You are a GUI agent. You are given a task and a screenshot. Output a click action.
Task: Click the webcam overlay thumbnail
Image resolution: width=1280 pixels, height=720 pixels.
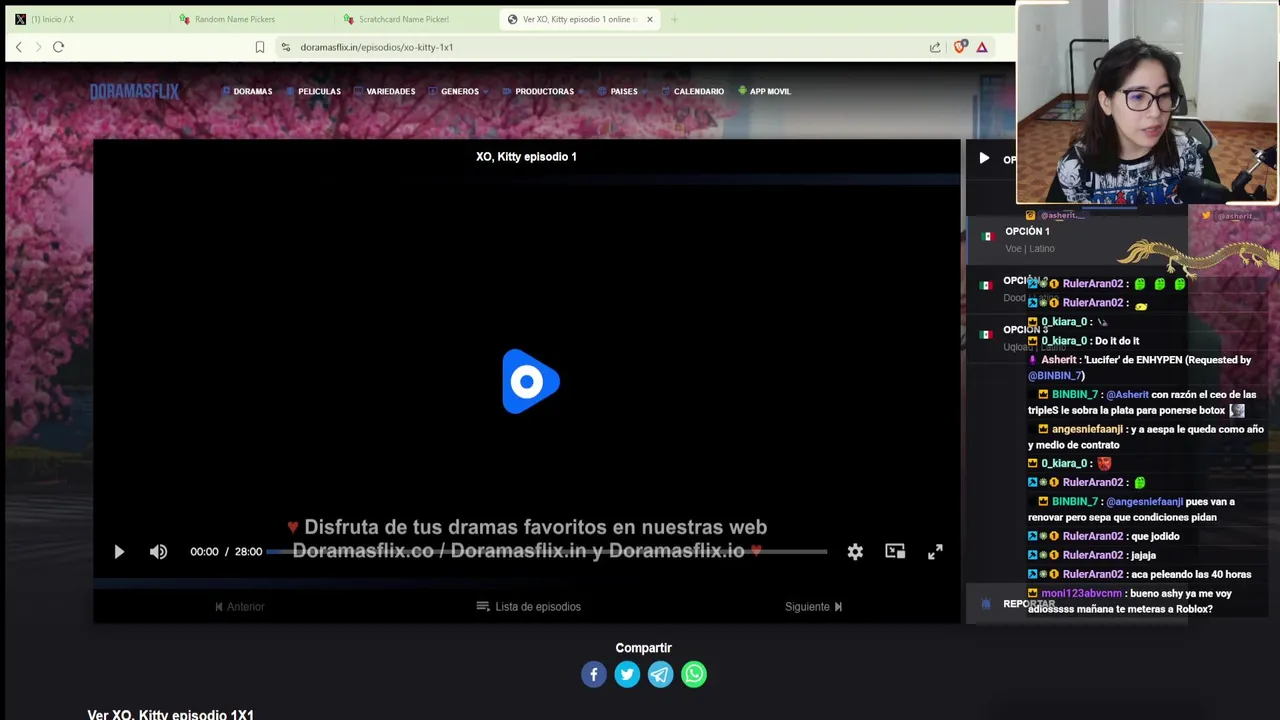coord(1147,103)
